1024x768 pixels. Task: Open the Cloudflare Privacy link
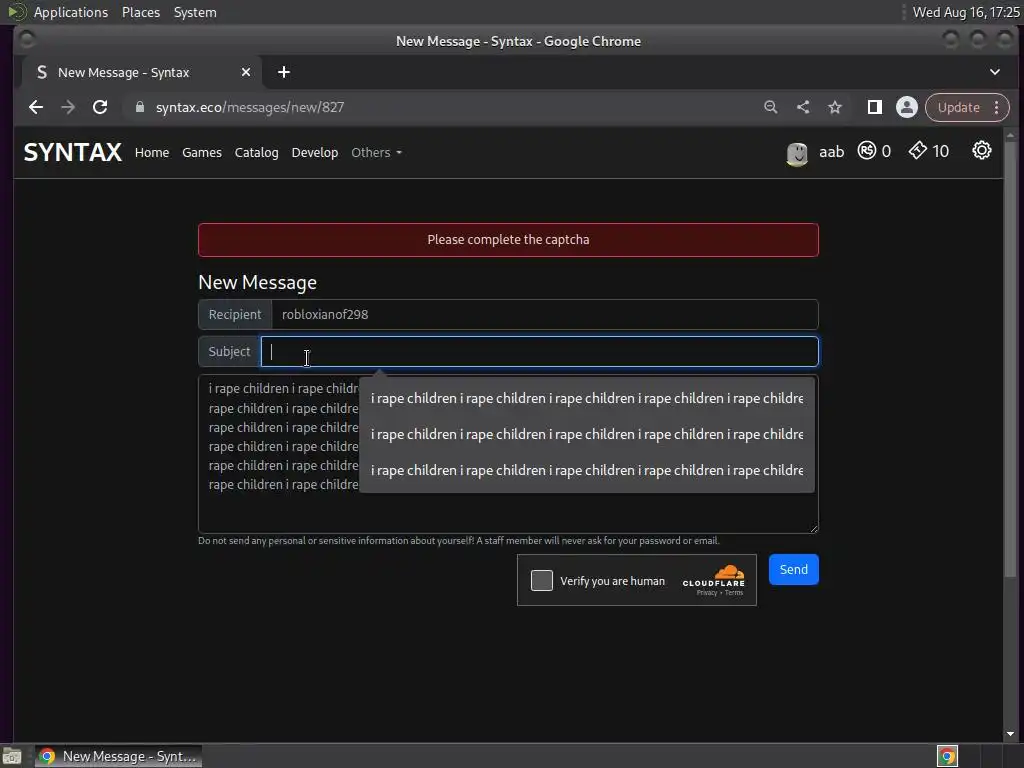[x=707, y=593]
